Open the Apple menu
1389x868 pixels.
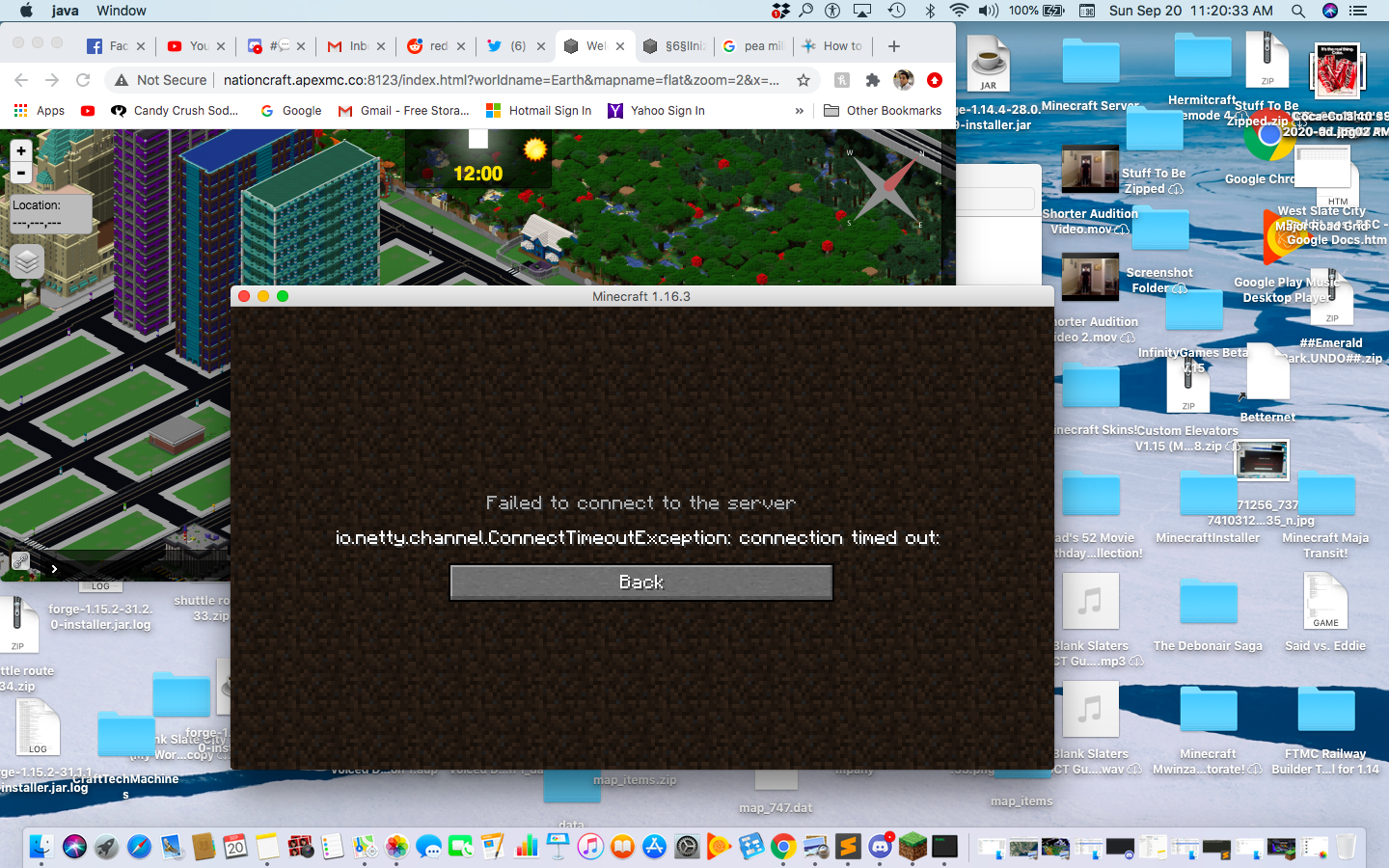click(x=26, y=11)
